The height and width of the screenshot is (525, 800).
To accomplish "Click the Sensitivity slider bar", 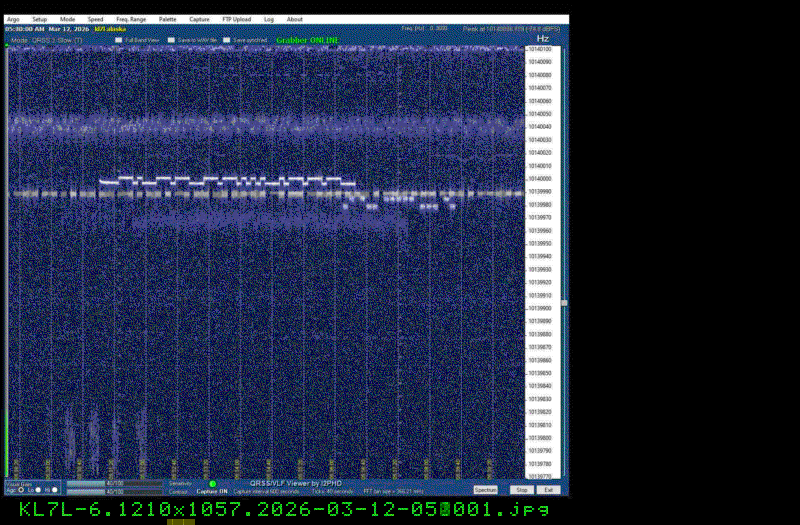I will point(114,483).
